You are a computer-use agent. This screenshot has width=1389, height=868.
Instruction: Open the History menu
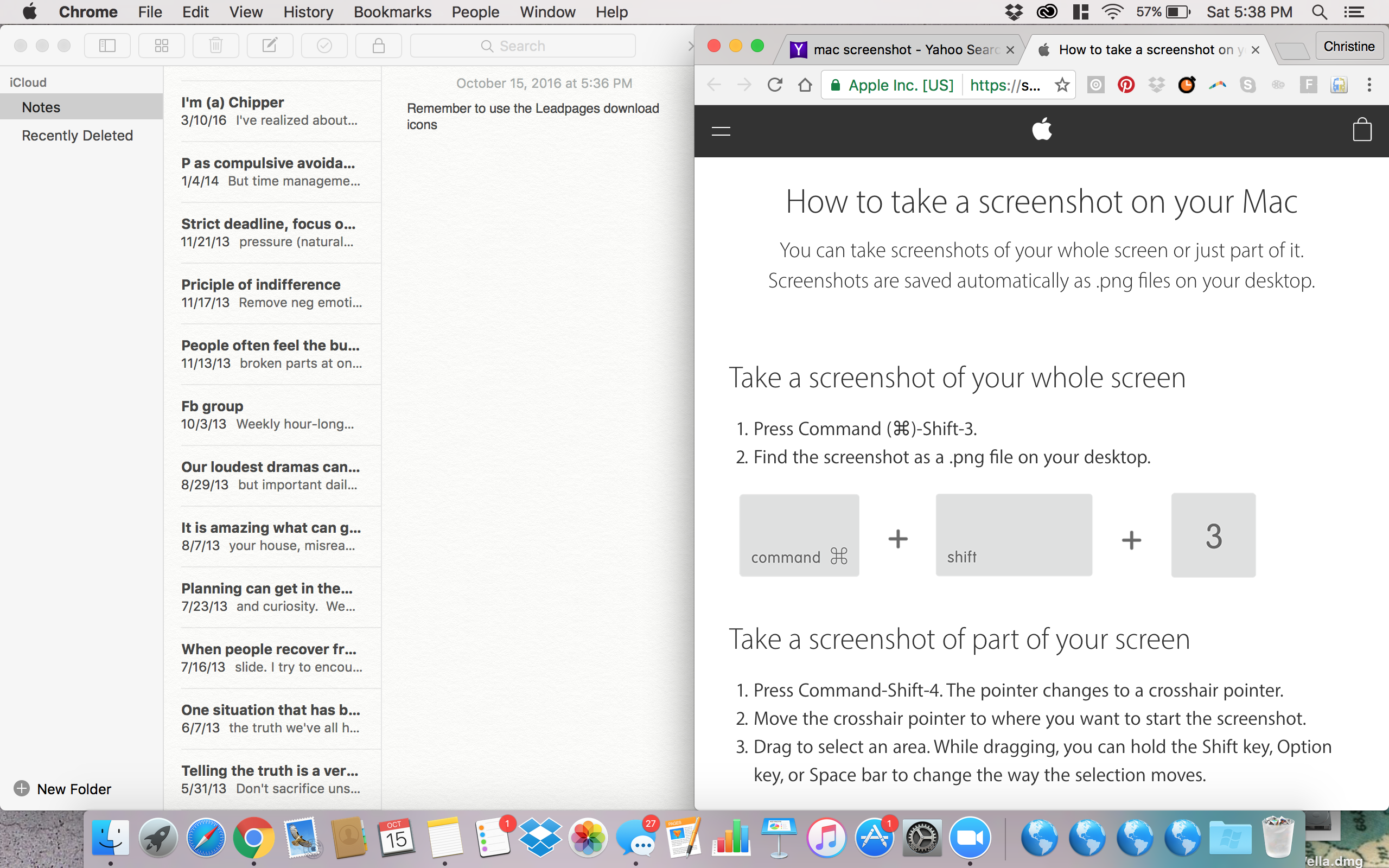(x=308, y=12)
